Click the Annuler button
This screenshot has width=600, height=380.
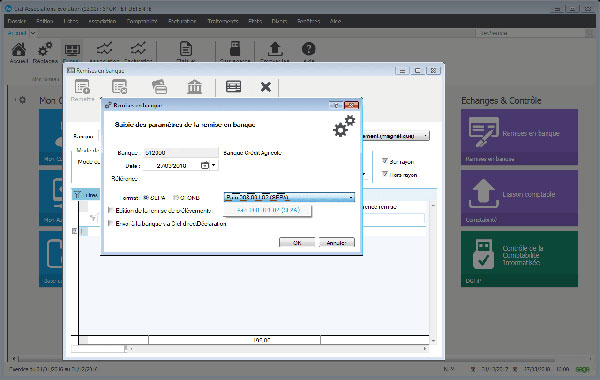pos(337,243)
